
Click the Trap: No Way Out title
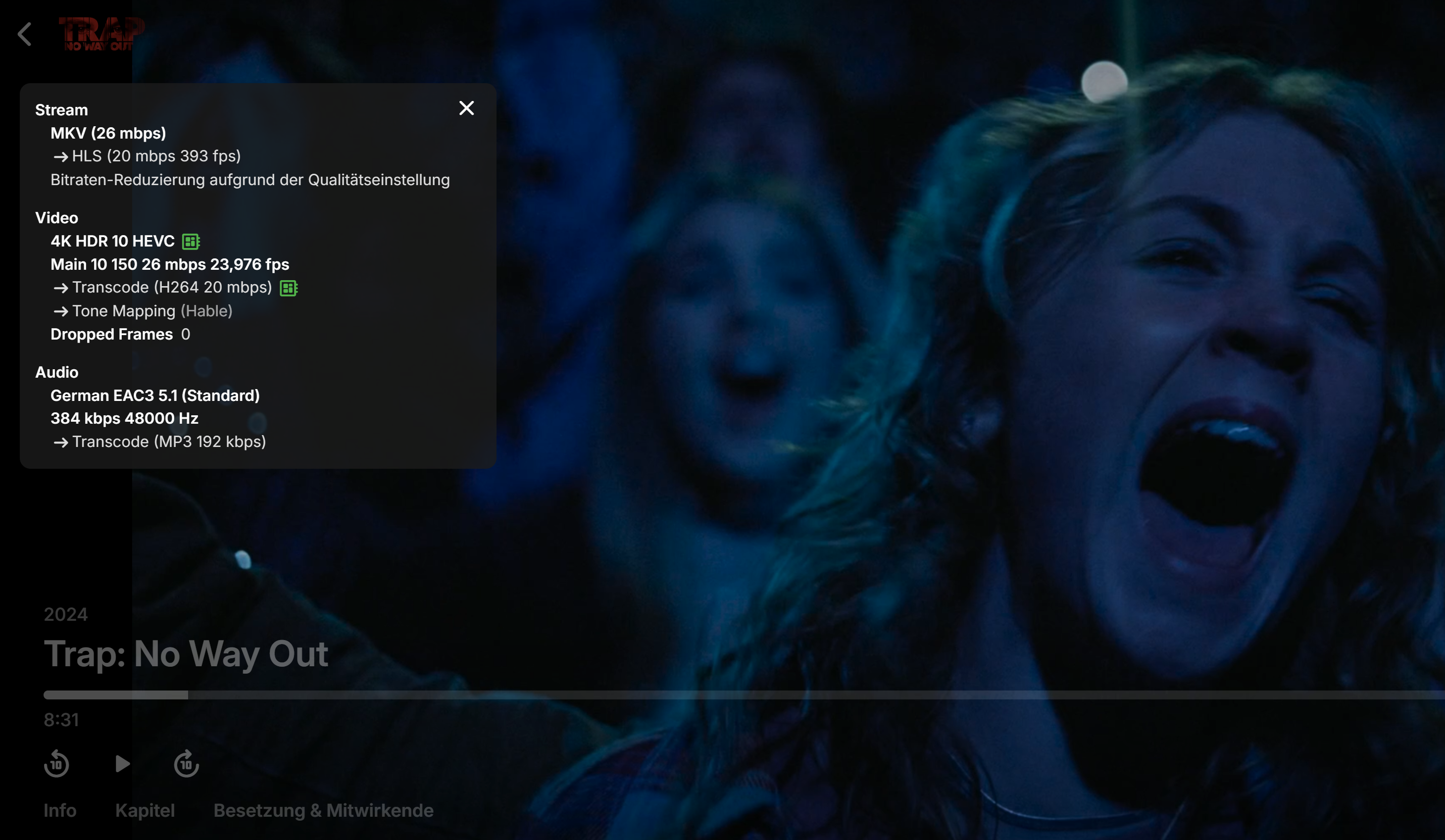tap(186, 654)
